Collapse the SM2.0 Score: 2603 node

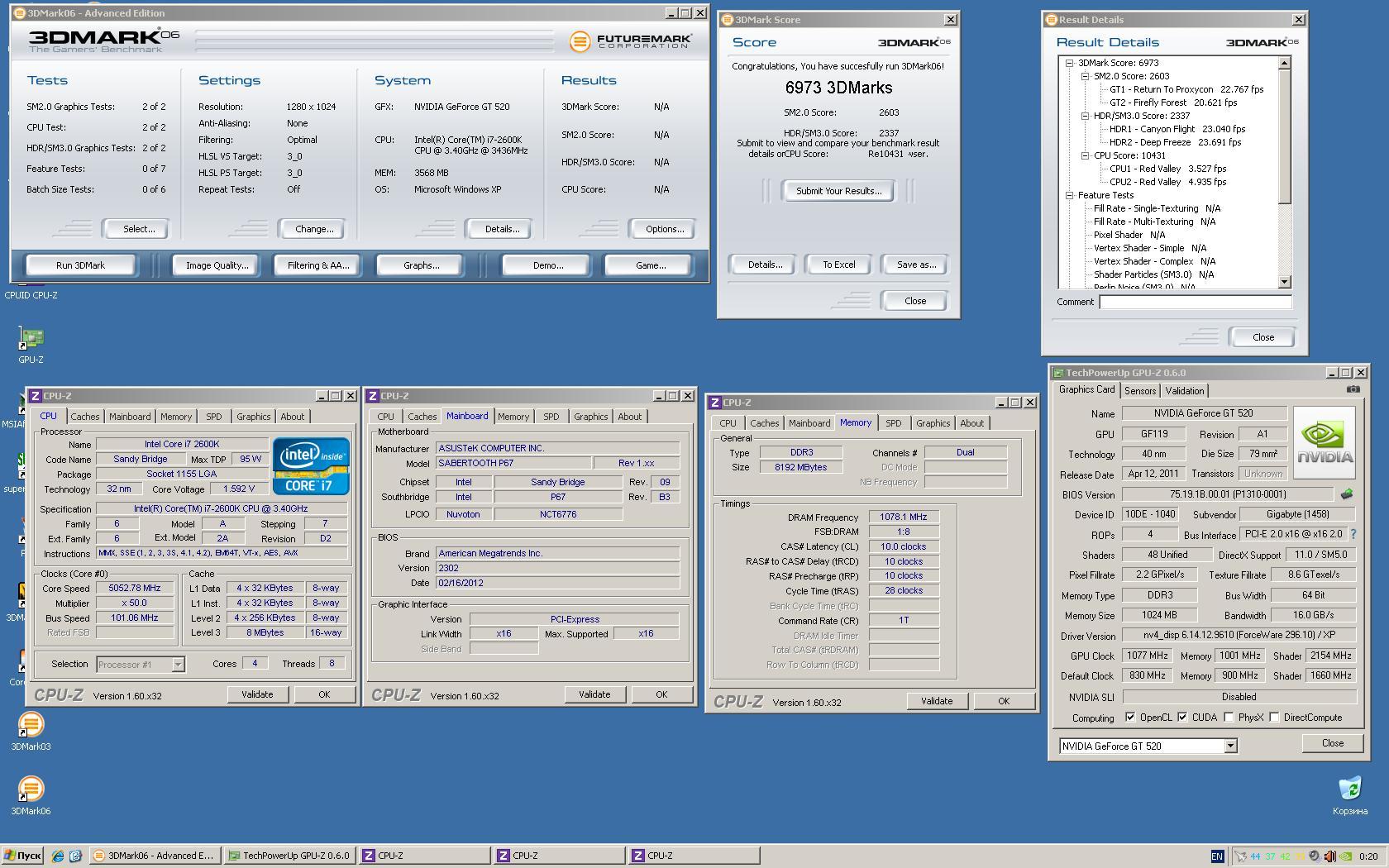point(1085,76)
